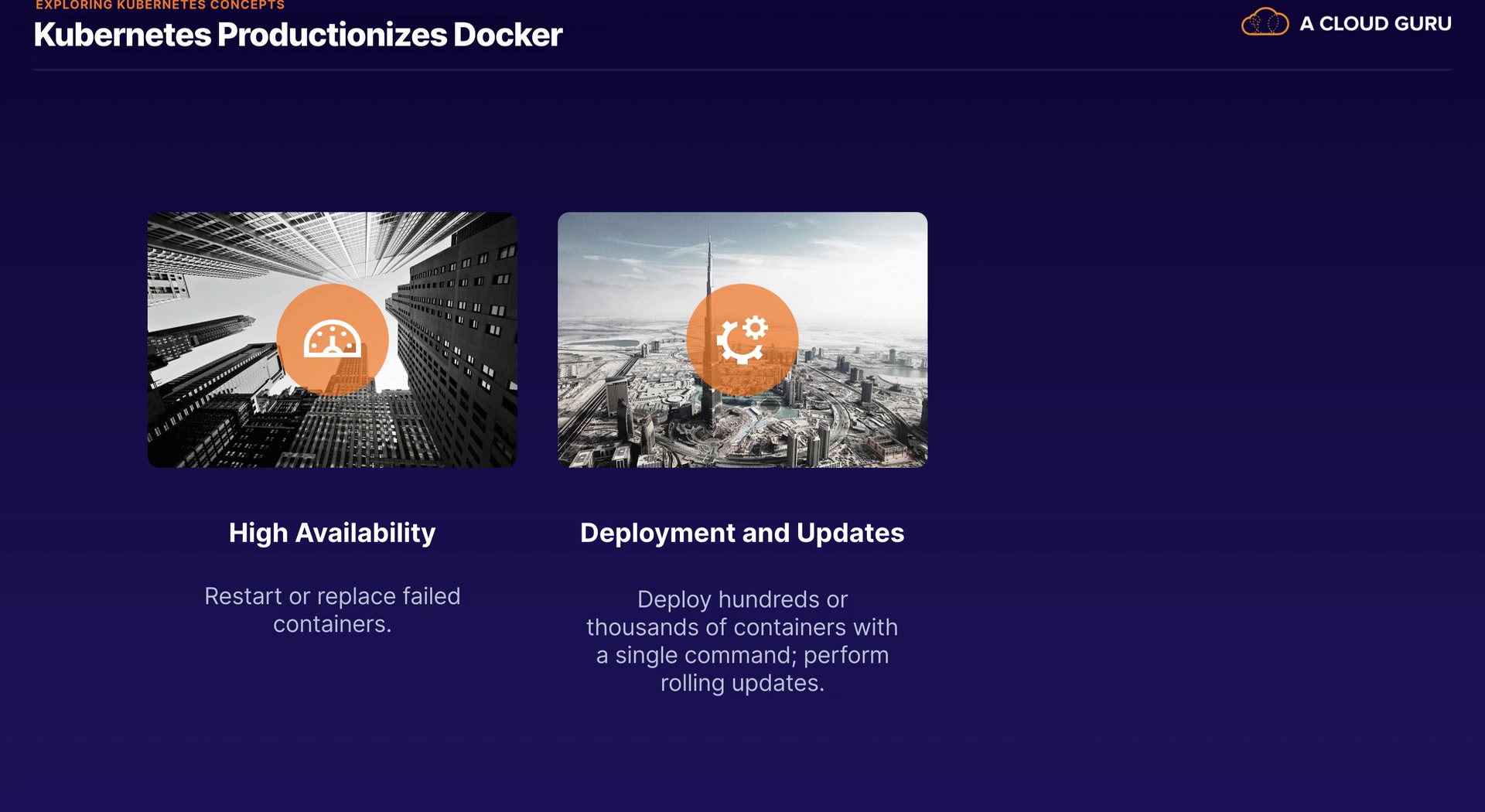Click the orange gear and arrow update icon

tap(742, 339)
